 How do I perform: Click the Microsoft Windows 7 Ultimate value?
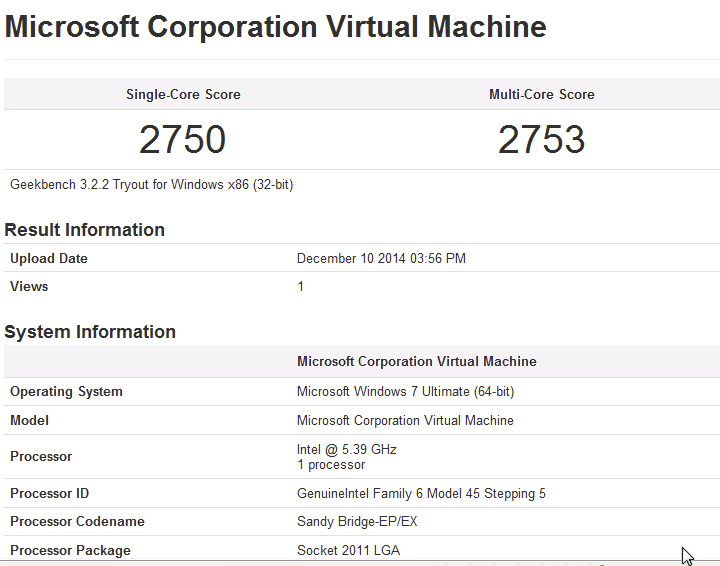405,391
